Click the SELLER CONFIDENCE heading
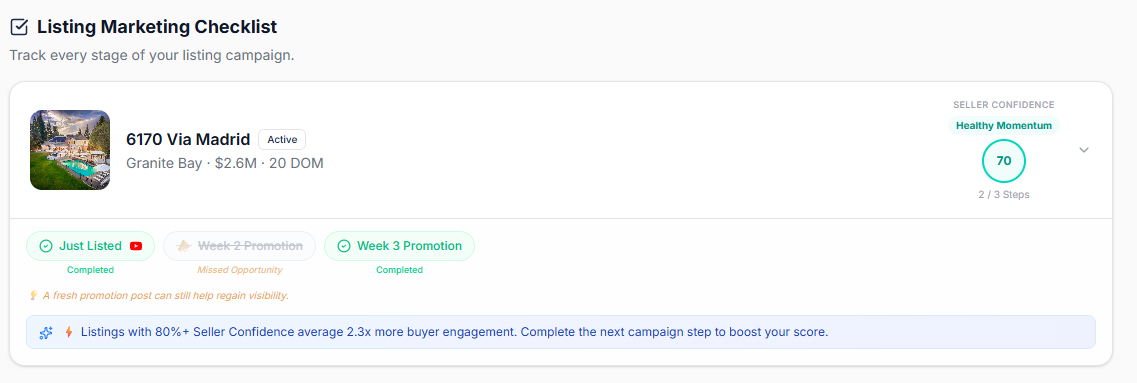Viewport: 1137px width, 383px height. 1004,104
